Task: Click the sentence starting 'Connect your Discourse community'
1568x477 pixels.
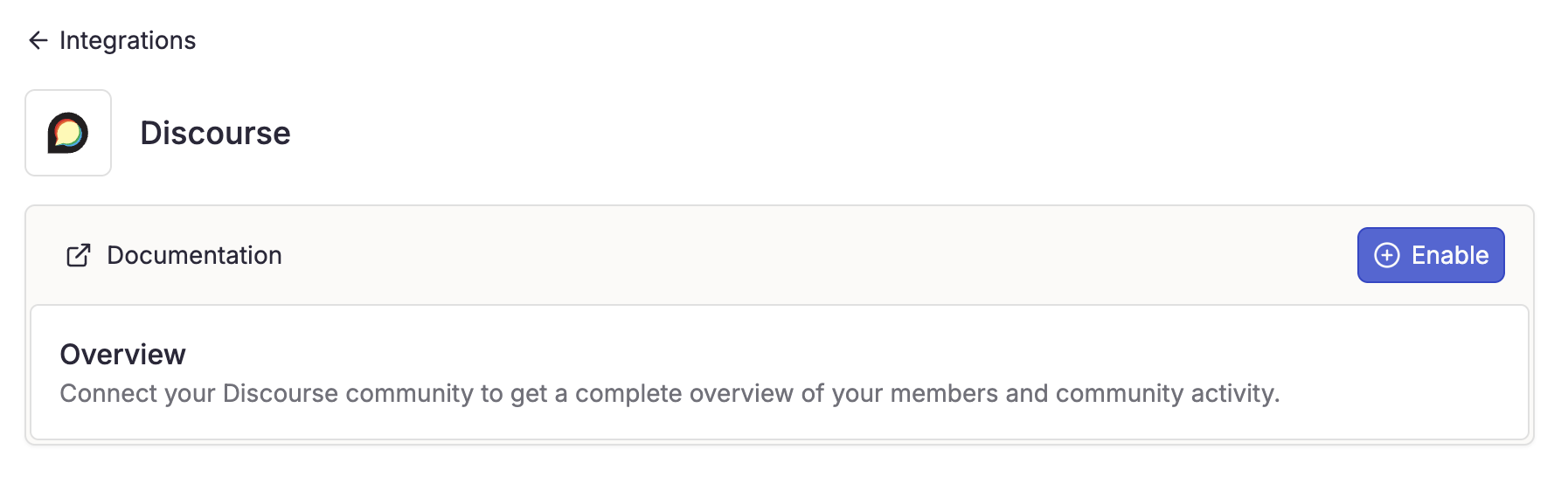Action: pos(670,393)
